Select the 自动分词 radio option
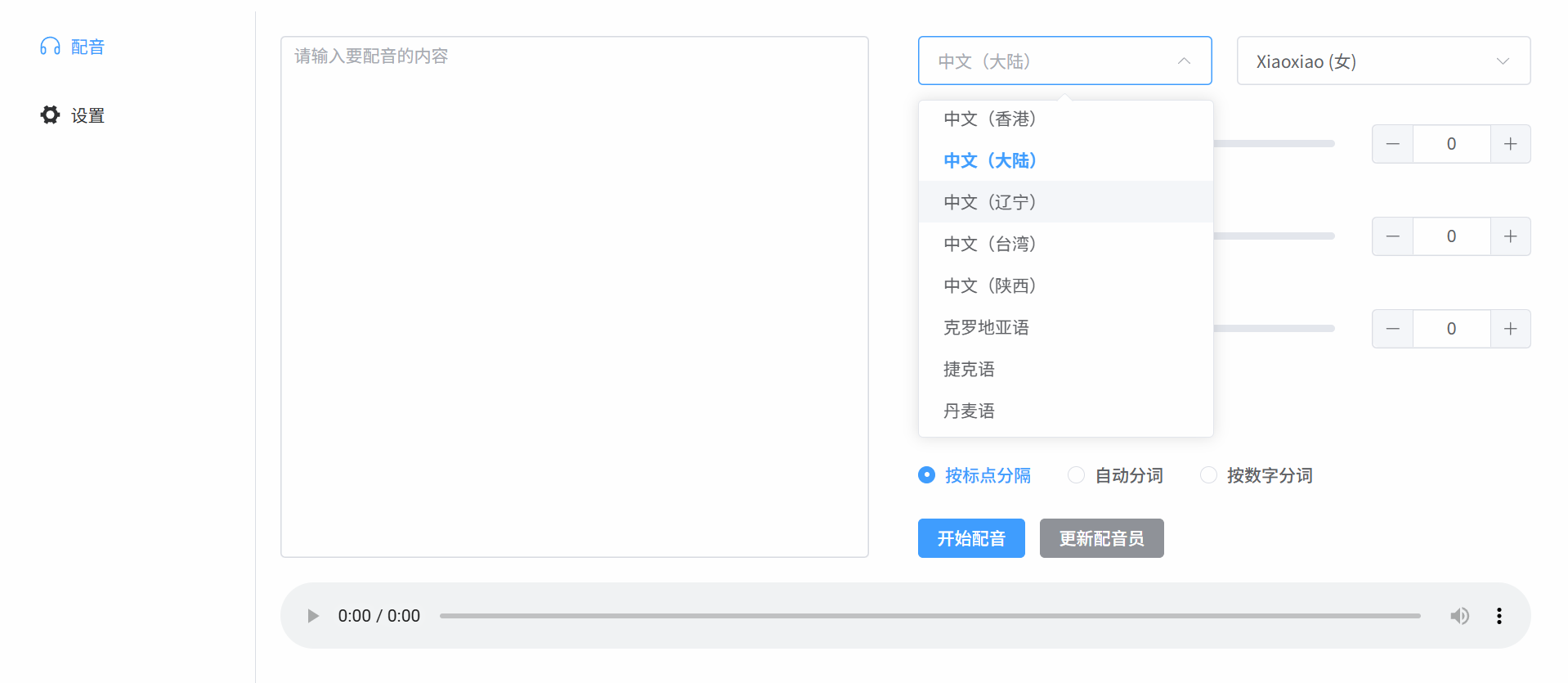1568x683 pixels. tap(1115, 475)
